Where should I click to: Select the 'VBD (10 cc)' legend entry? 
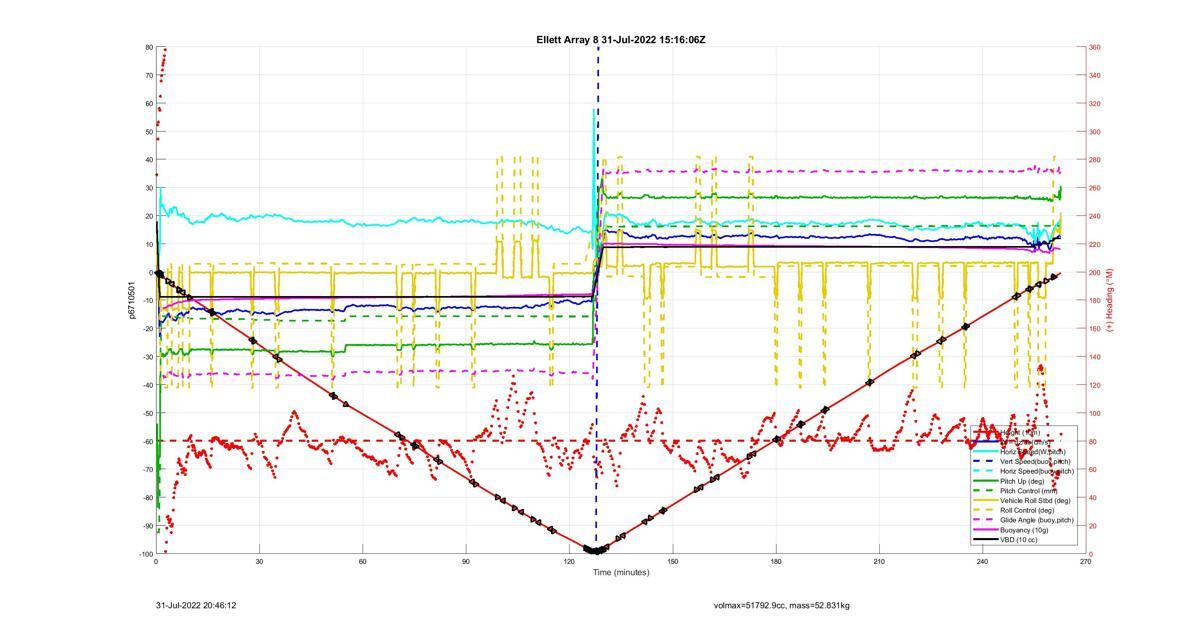point(1005,540)
